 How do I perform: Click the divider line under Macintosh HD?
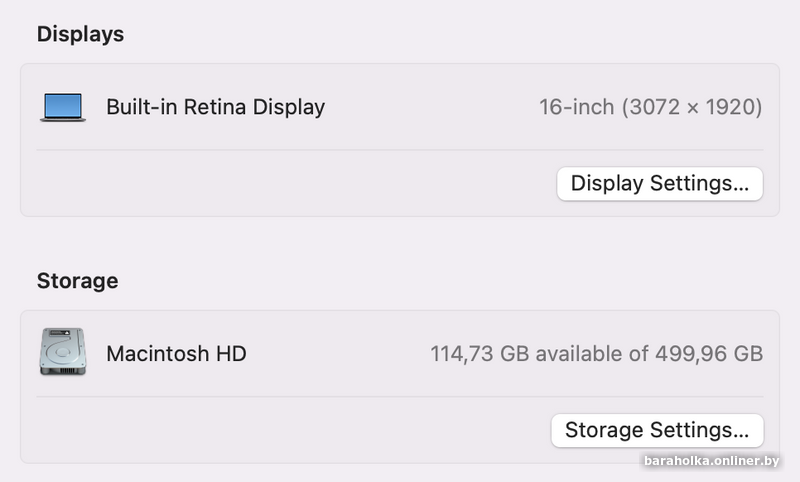tap(400, 396)
